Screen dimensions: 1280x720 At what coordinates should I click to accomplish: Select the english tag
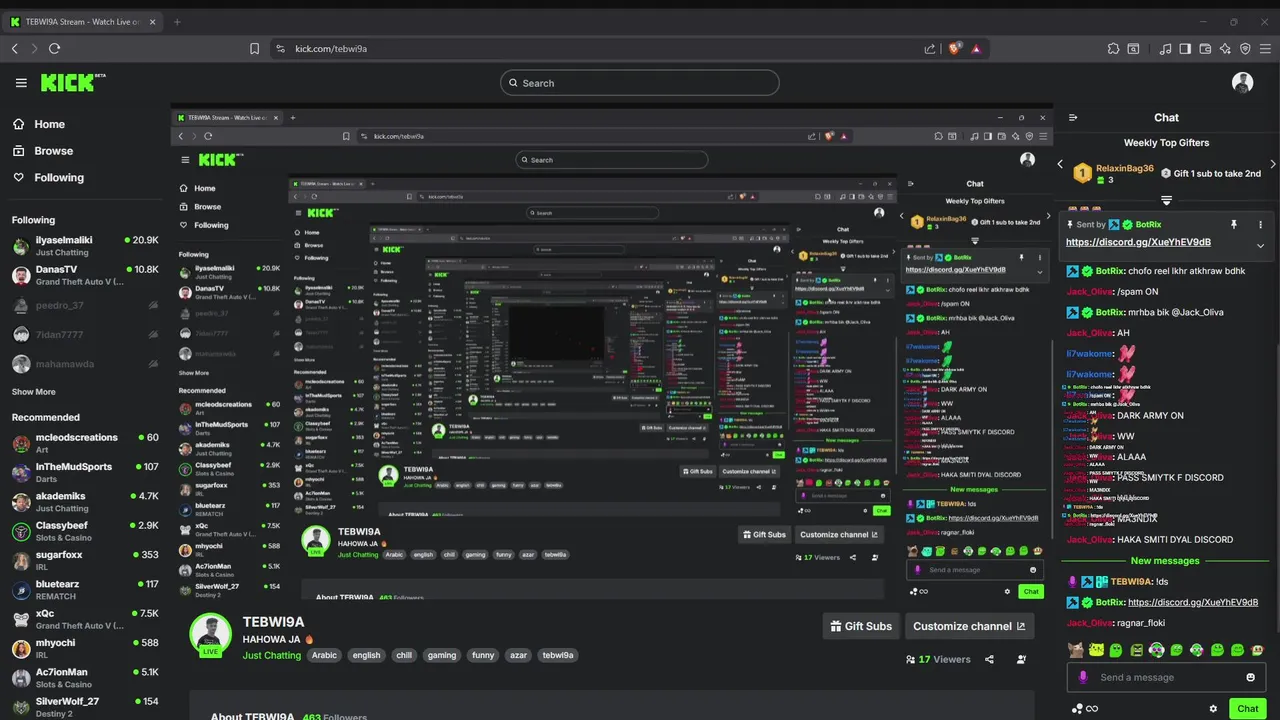point(366,655)
